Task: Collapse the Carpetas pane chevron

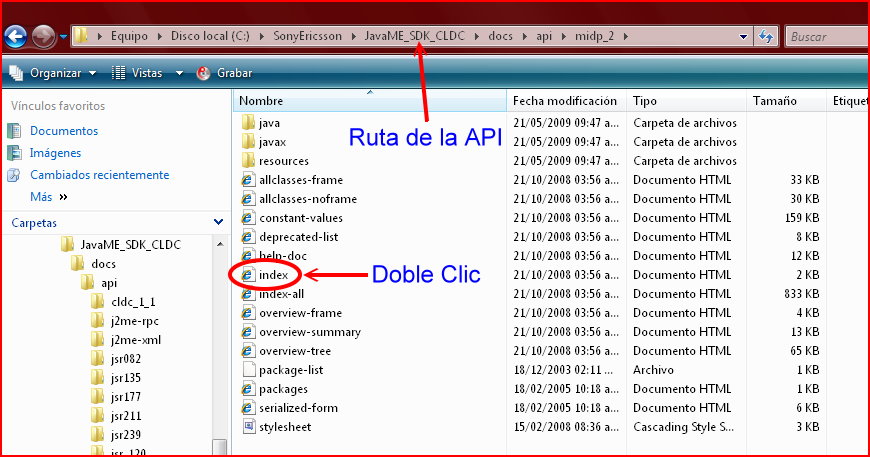Action: 219,222
